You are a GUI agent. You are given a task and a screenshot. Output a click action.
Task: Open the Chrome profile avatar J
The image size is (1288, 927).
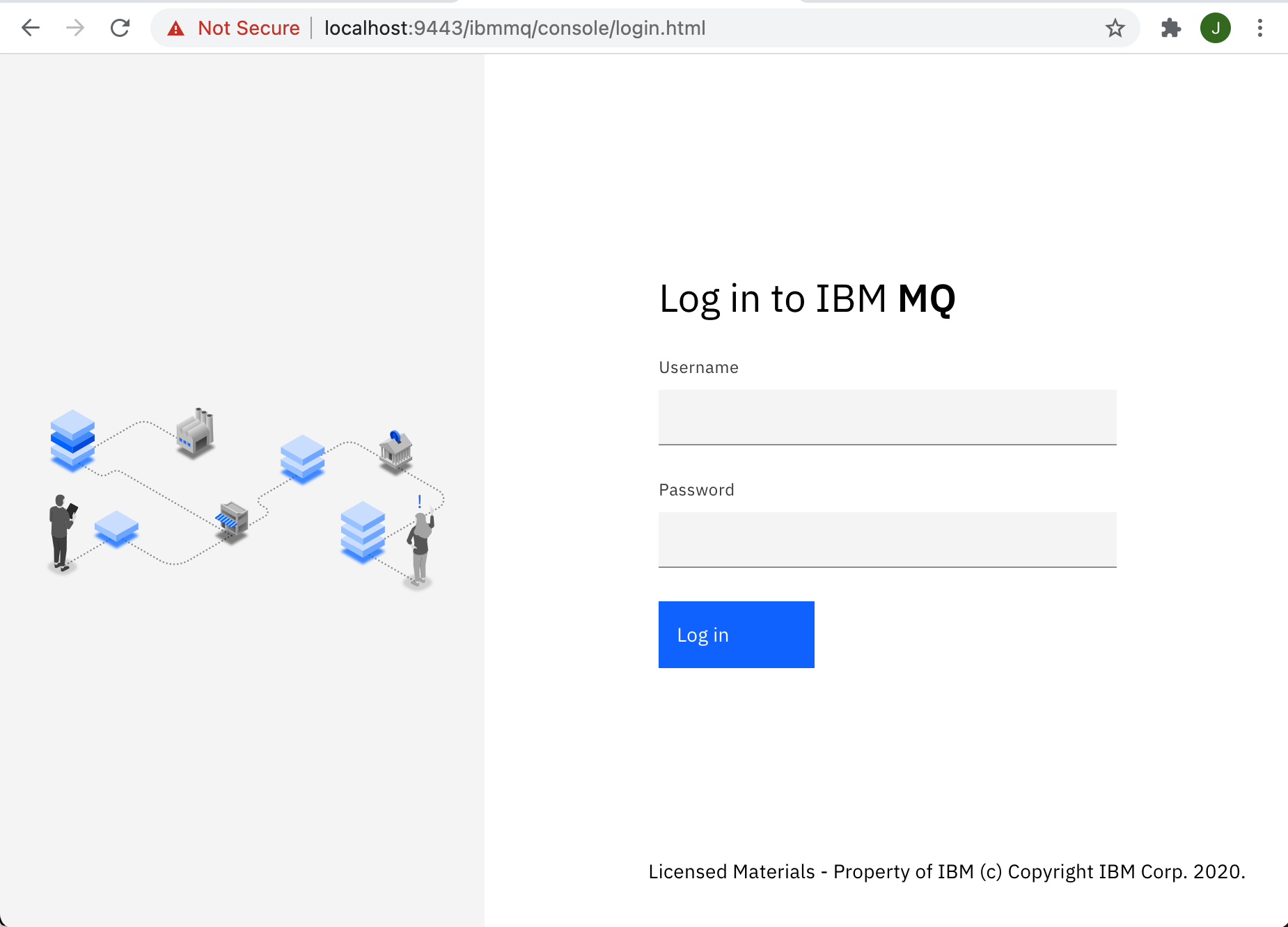1216,28
